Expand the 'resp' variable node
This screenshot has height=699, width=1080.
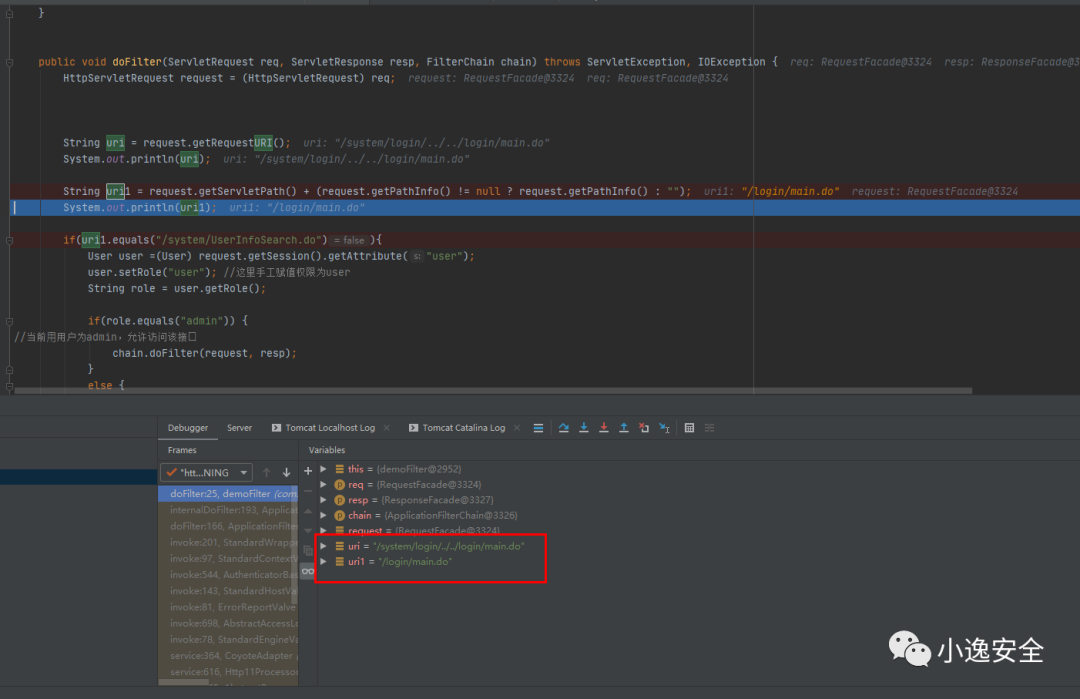323,500
